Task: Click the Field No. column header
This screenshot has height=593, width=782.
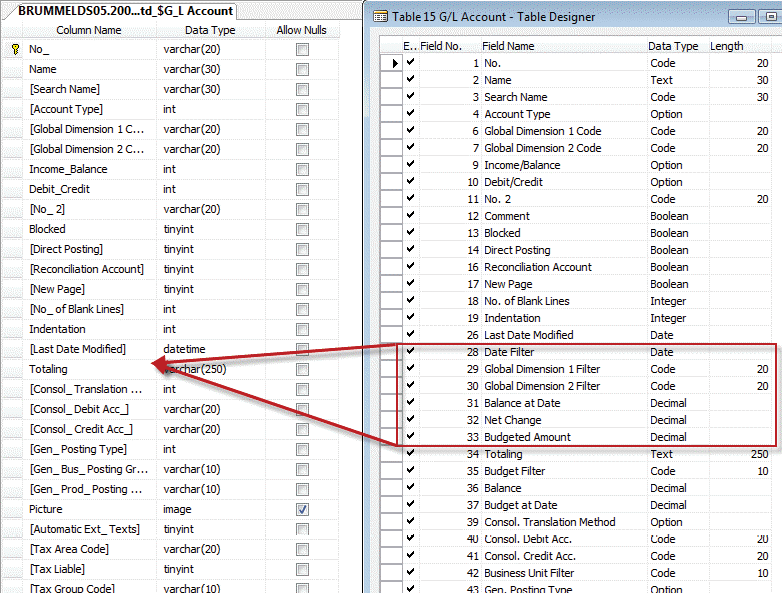Action: coord(441,46)
